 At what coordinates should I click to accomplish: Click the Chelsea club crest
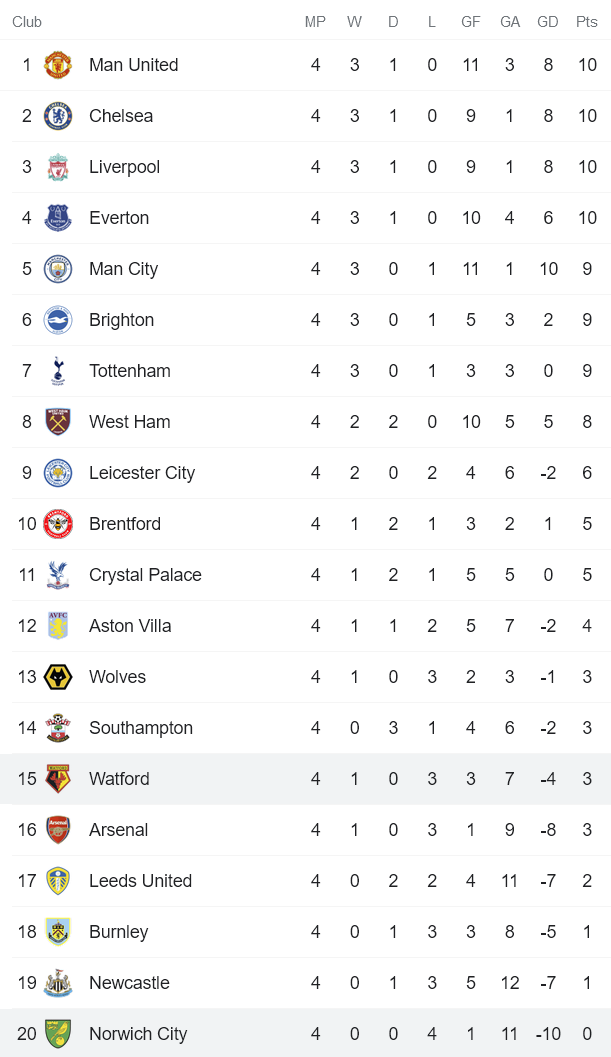[x=58, y=116]
